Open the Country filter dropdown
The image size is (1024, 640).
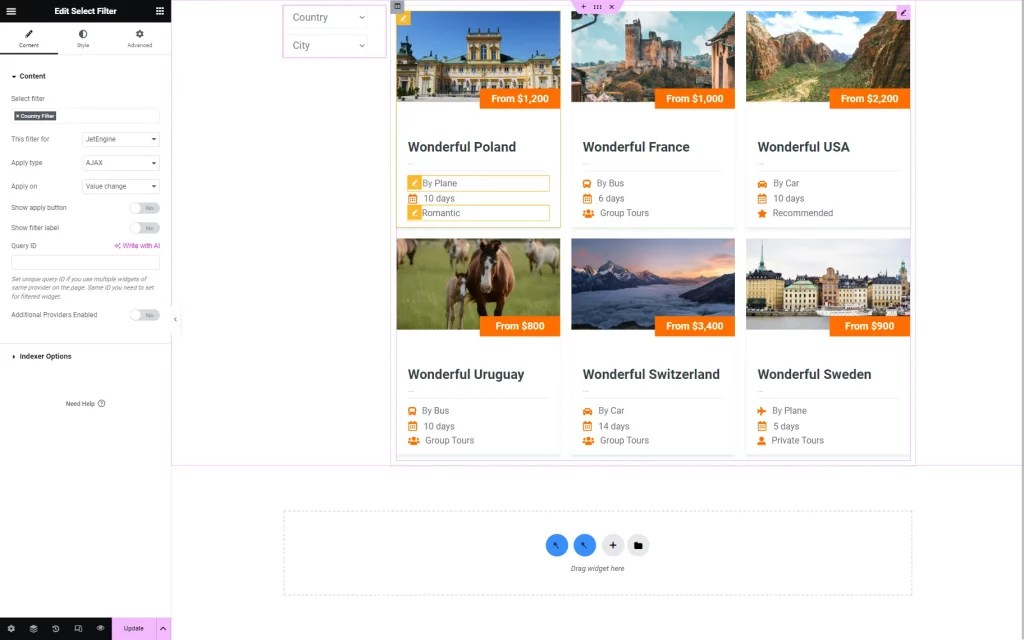tap(328, 18)
